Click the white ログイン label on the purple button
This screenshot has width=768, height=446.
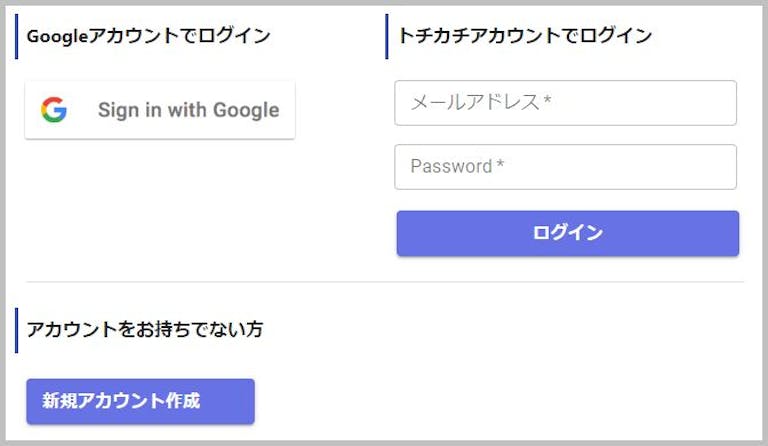567,233
